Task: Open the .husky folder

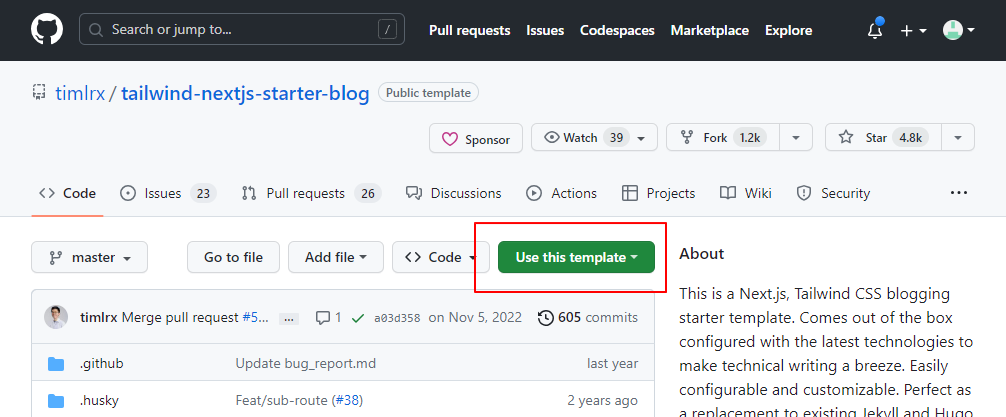Action: pos(99,401)
